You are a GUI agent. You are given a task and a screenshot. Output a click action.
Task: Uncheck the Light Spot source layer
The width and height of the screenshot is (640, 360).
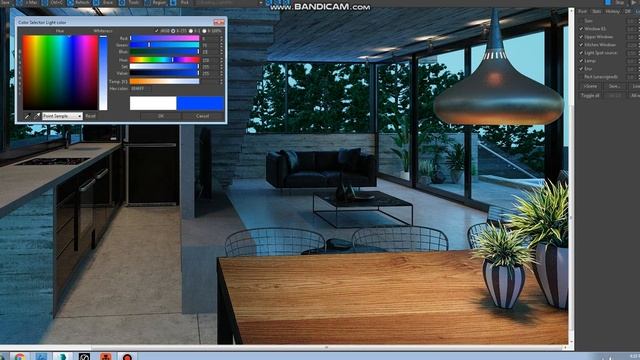581,53
